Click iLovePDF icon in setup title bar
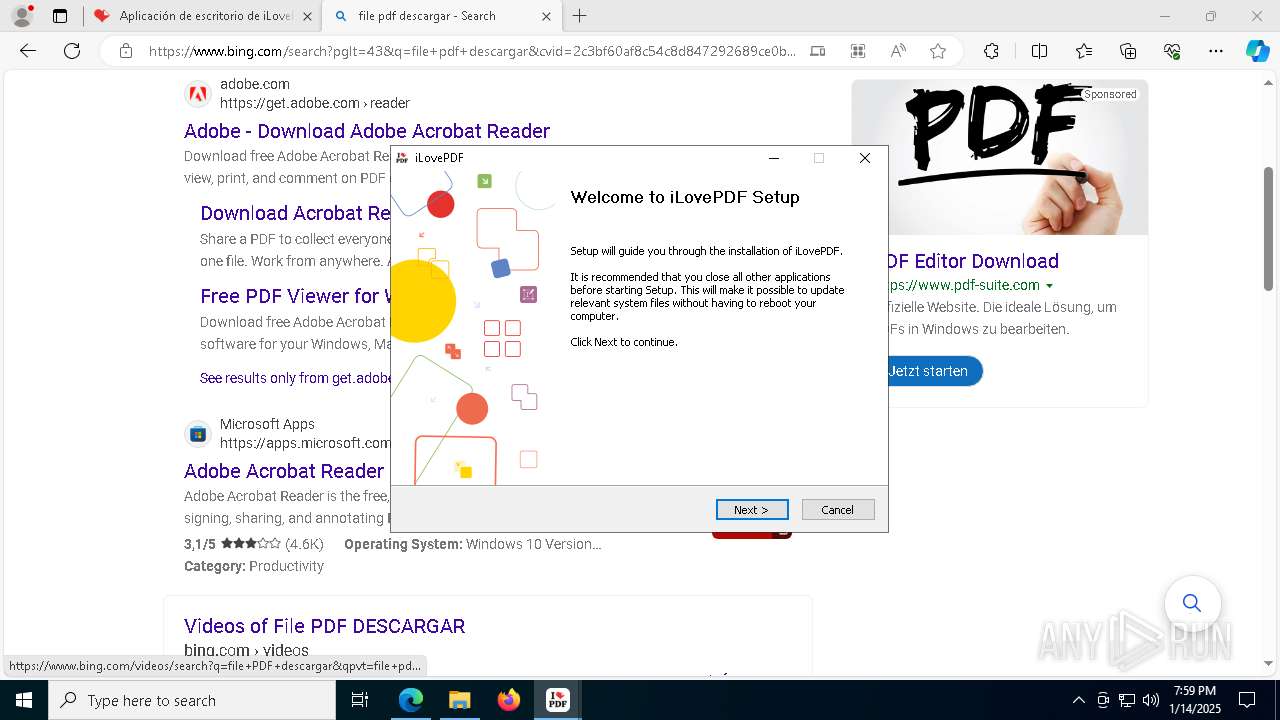 (402, 158)
